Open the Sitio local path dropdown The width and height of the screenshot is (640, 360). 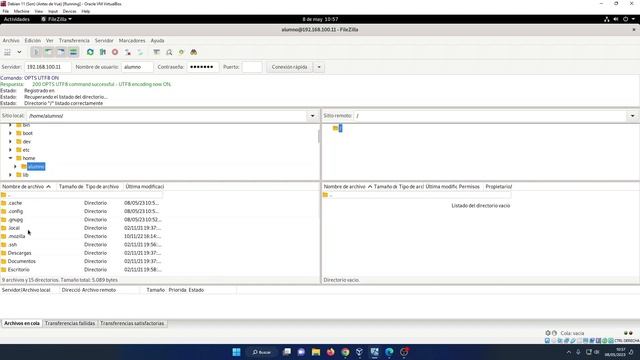(313, 116)
